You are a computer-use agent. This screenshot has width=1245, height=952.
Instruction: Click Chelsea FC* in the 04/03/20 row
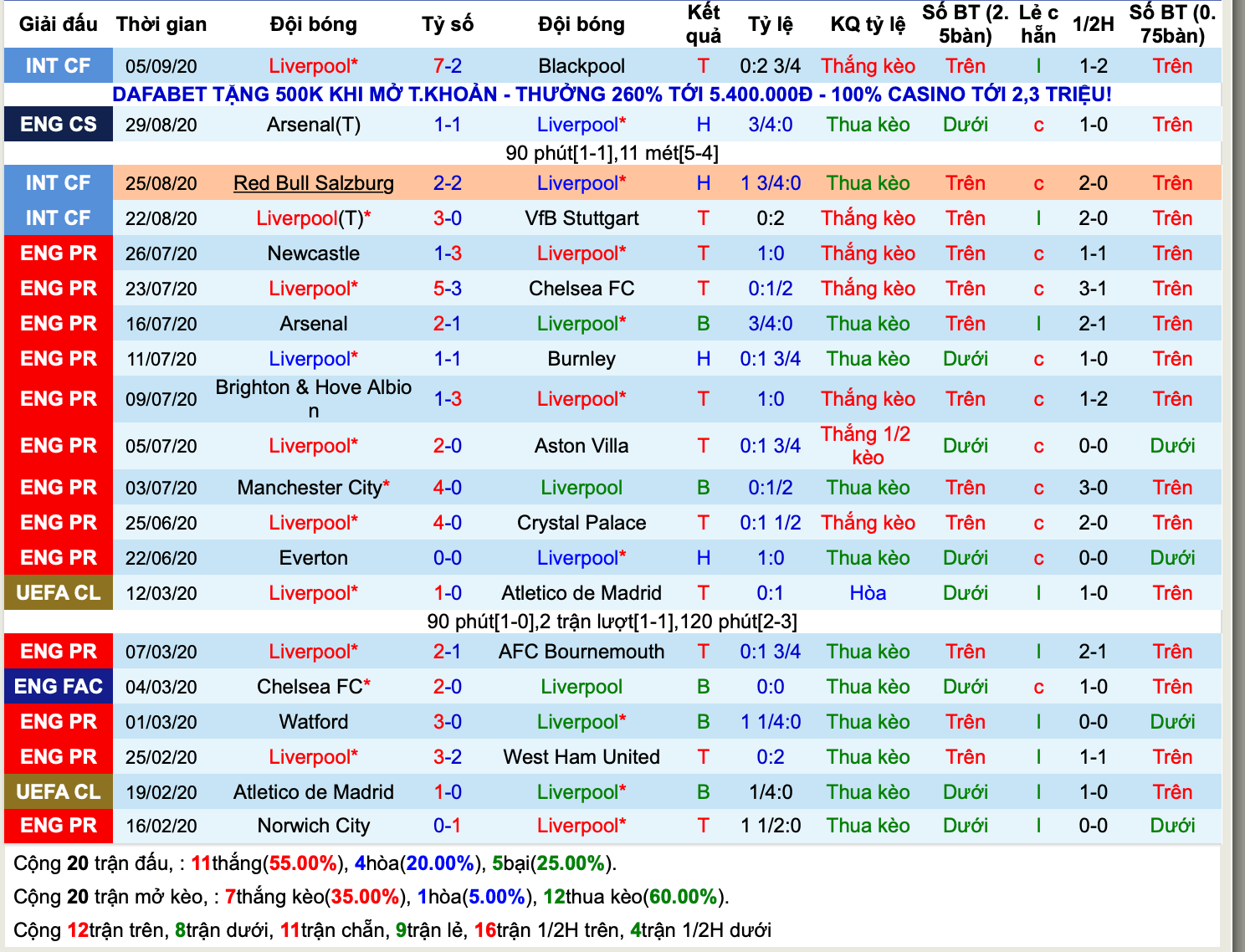(314, 687)
